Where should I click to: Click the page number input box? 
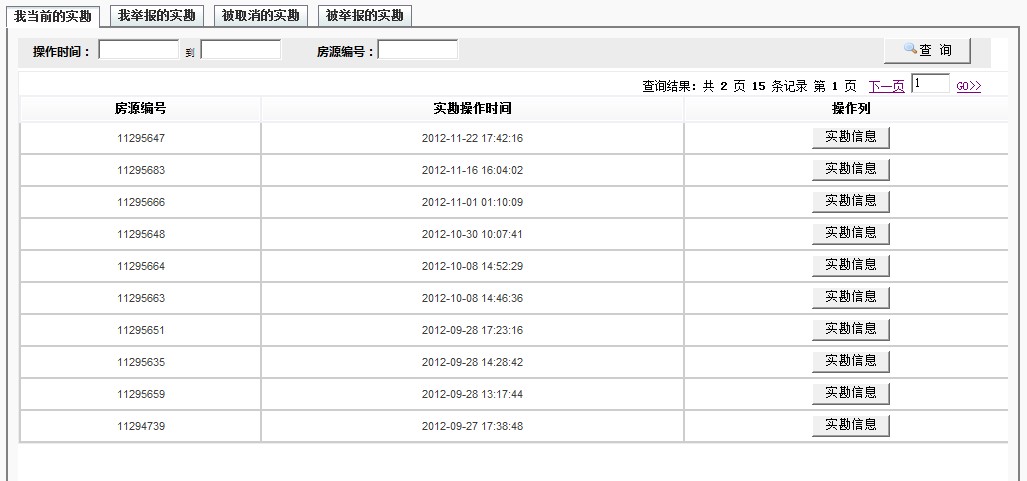point(931,83)
